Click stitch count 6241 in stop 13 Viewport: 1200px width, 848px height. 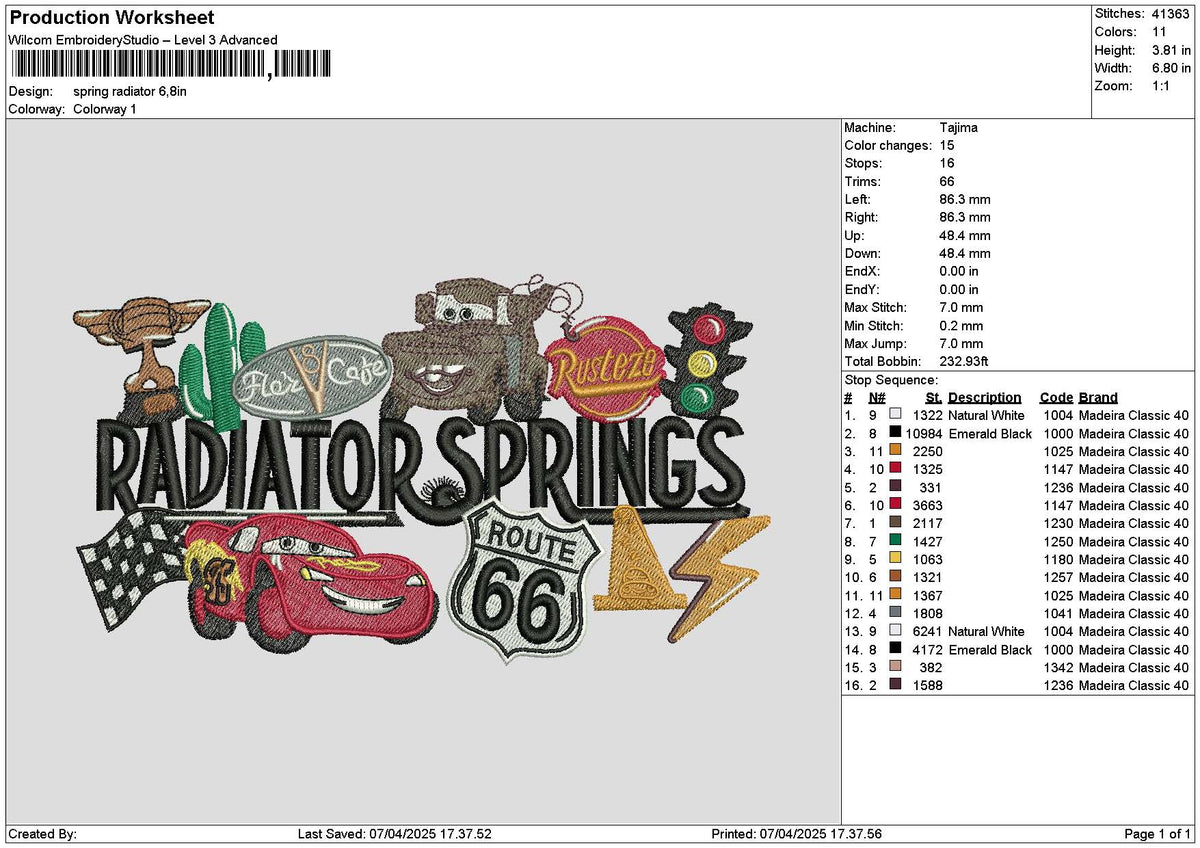pos(928,631)
